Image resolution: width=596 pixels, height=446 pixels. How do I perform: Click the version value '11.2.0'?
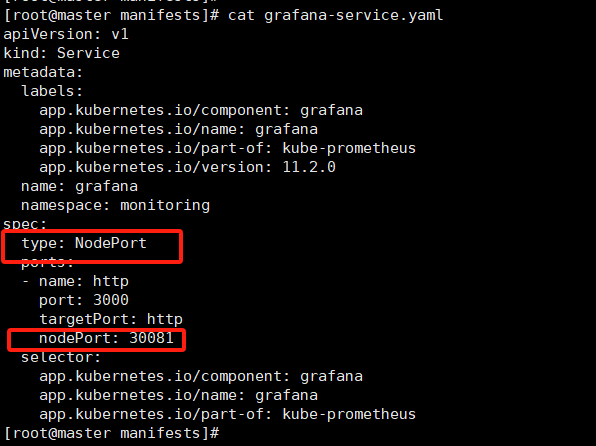pos(309,167)
